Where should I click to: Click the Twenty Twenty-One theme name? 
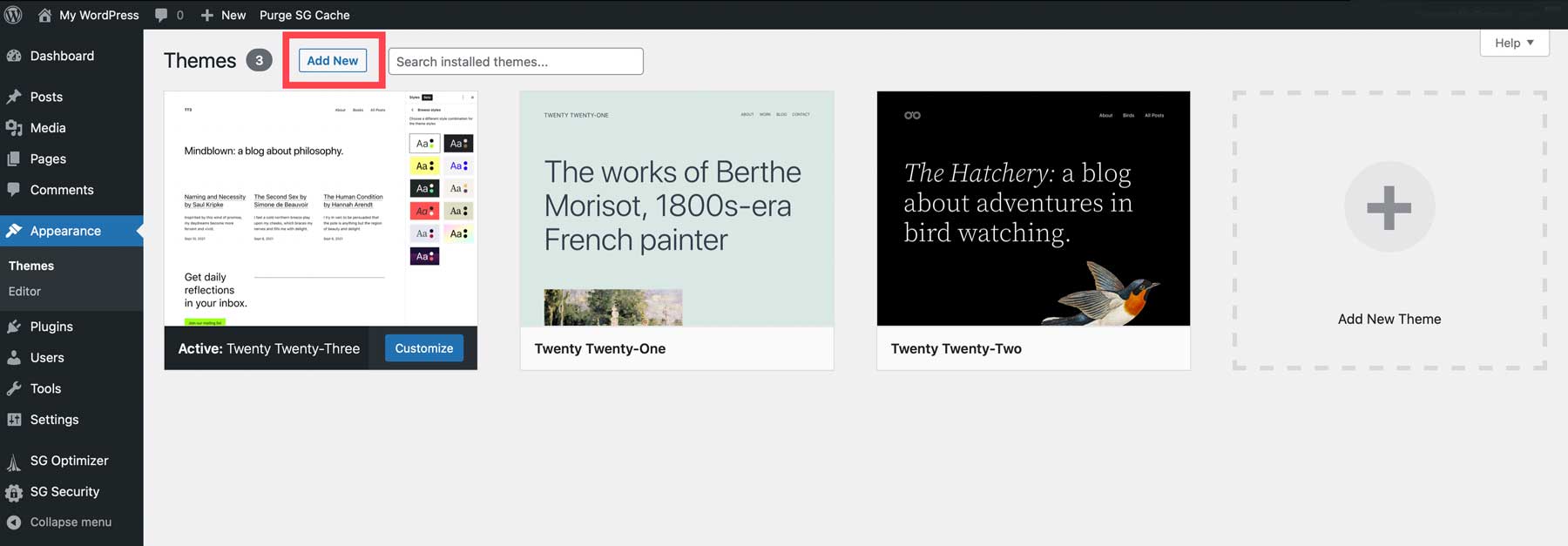(600, 348)
